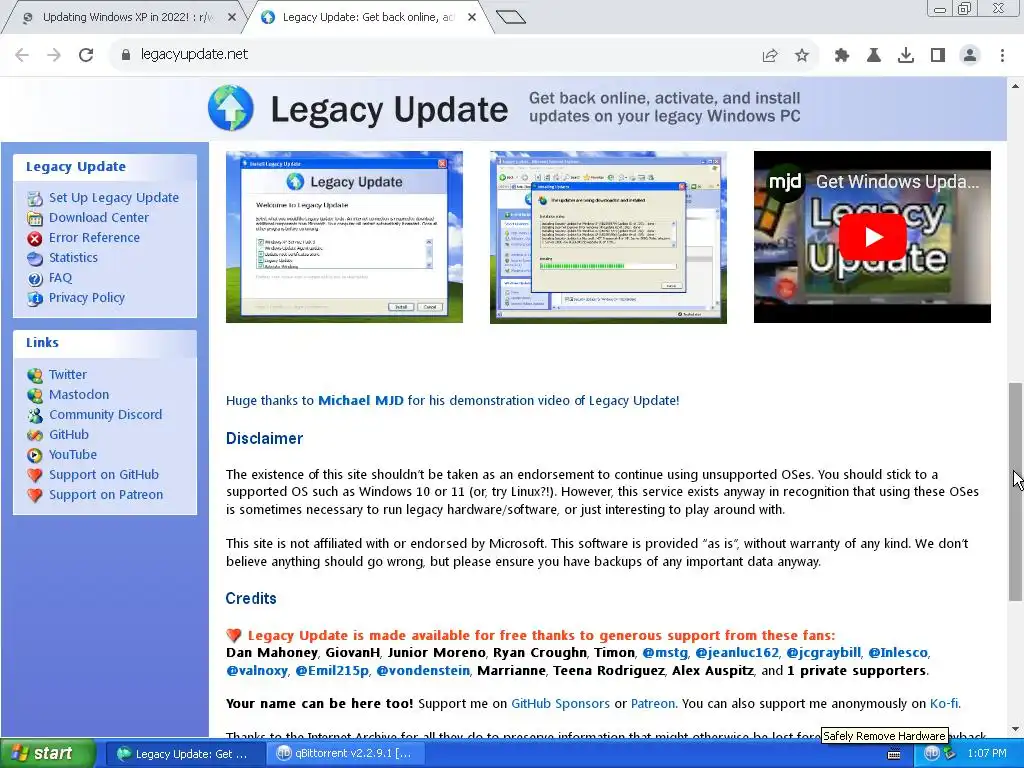The height and width of the screenshot is (768, 1024).
Task: Click the GitHub link icon
Action: 35,436
